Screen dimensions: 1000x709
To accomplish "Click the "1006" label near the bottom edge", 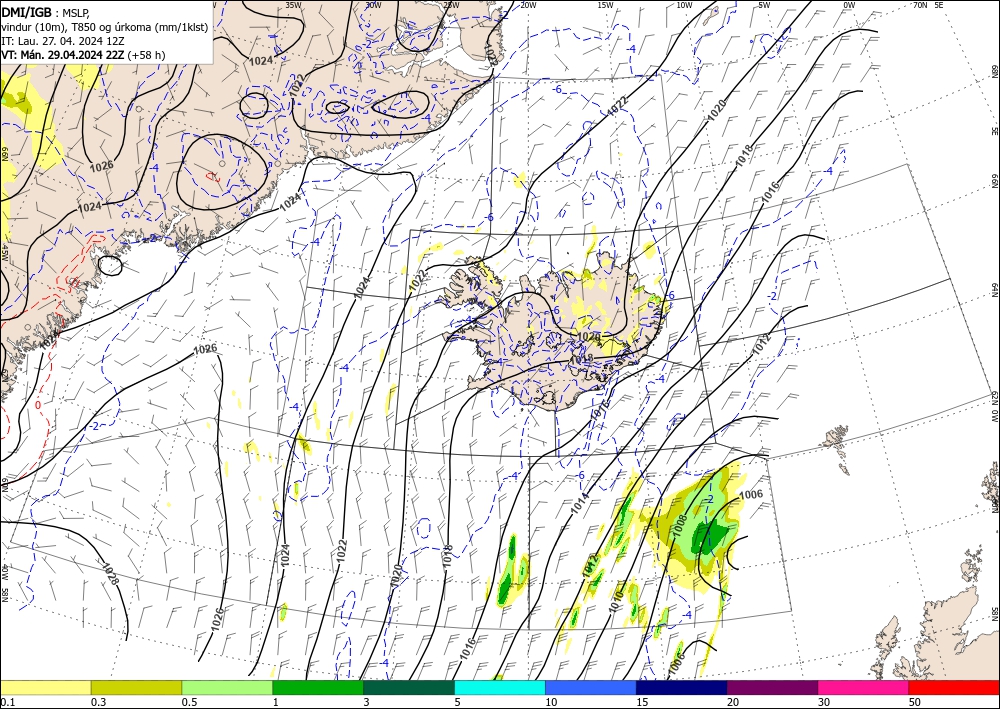I will pos(677,663).
